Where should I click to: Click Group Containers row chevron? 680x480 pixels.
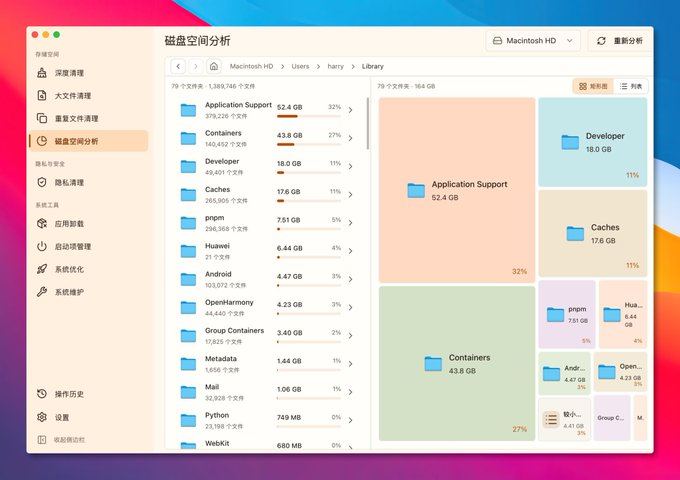click(350, 336)
